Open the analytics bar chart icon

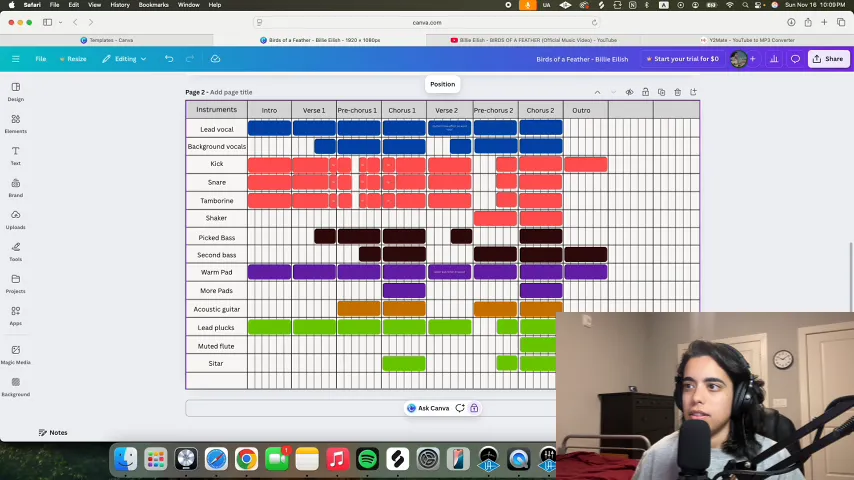[x=774, y=59]
